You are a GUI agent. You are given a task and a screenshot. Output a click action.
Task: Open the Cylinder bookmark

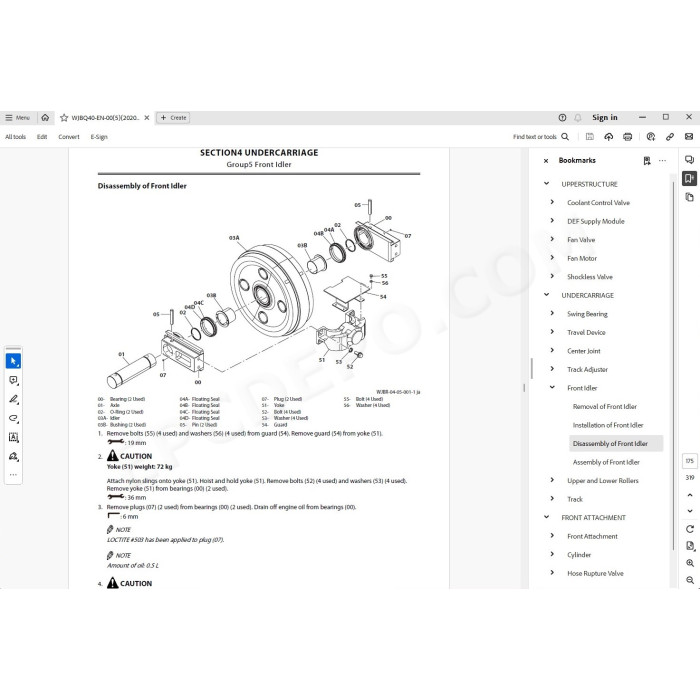[x=579, y=555]
